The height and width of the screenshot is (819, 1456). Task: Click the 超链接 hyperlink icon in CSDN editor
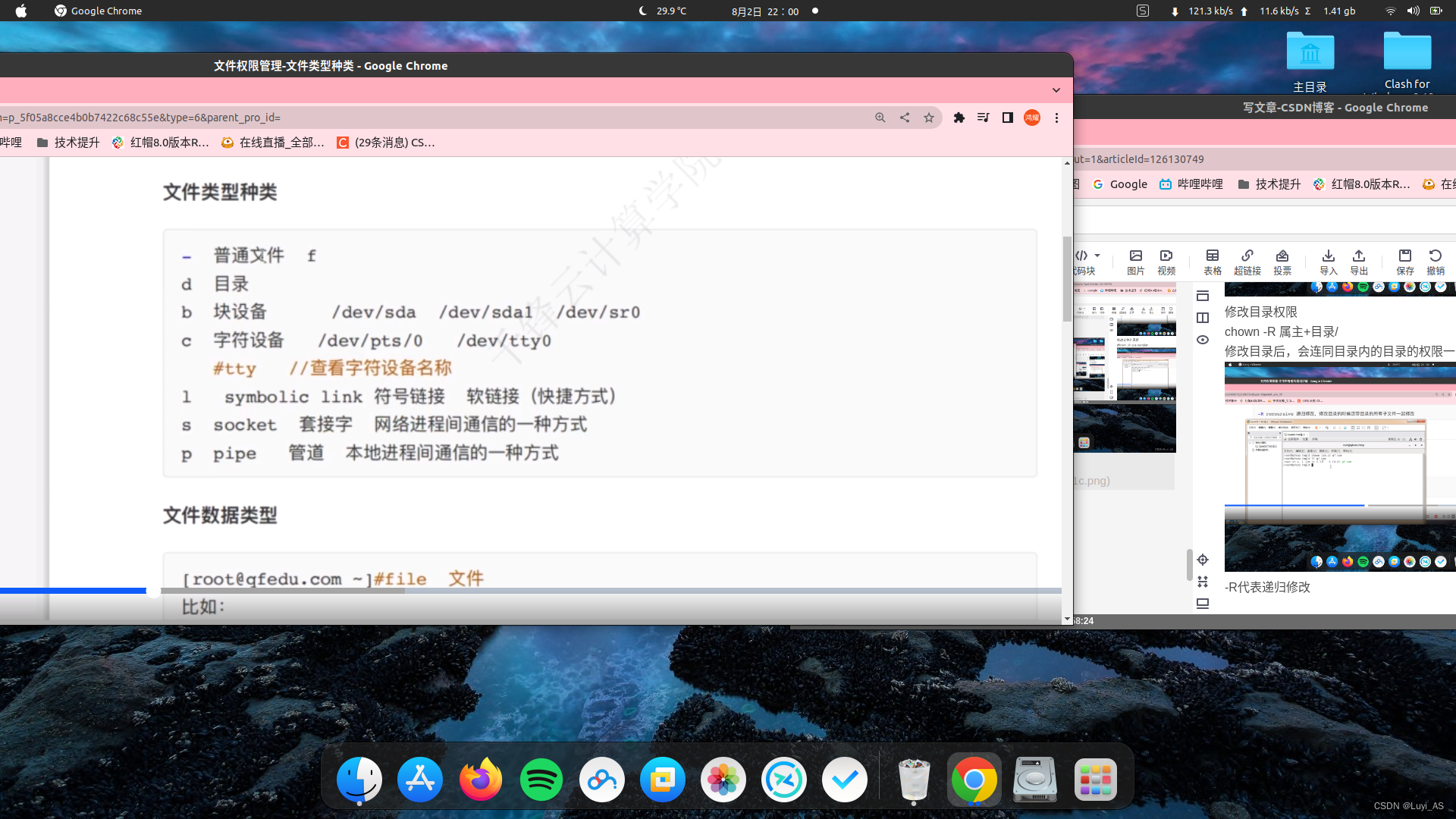[x=1247, y=262]
